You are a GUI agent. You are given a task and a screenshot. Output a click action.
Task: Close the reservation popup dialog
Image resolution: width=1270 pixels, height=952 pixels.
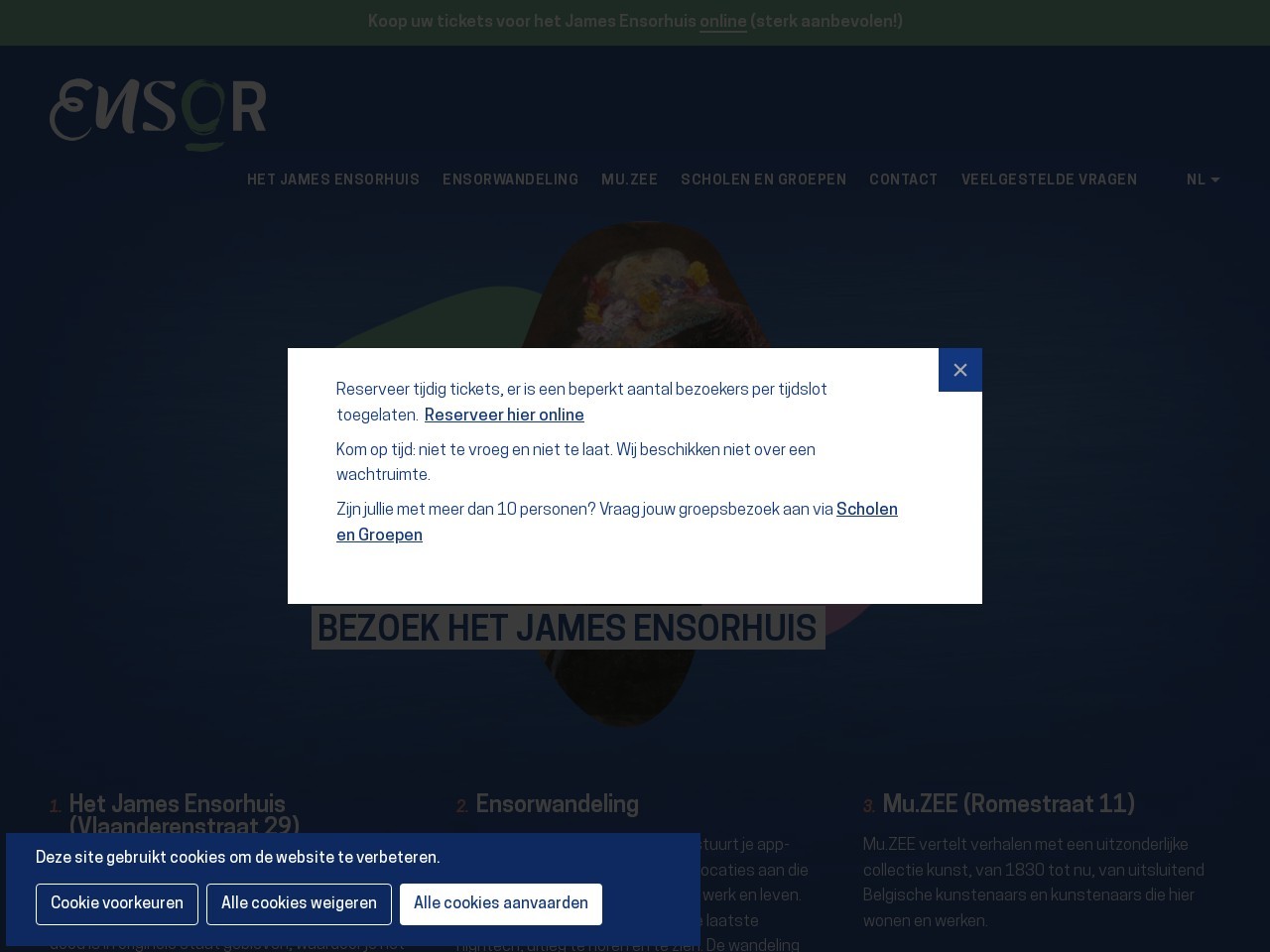tap(959, 370)
